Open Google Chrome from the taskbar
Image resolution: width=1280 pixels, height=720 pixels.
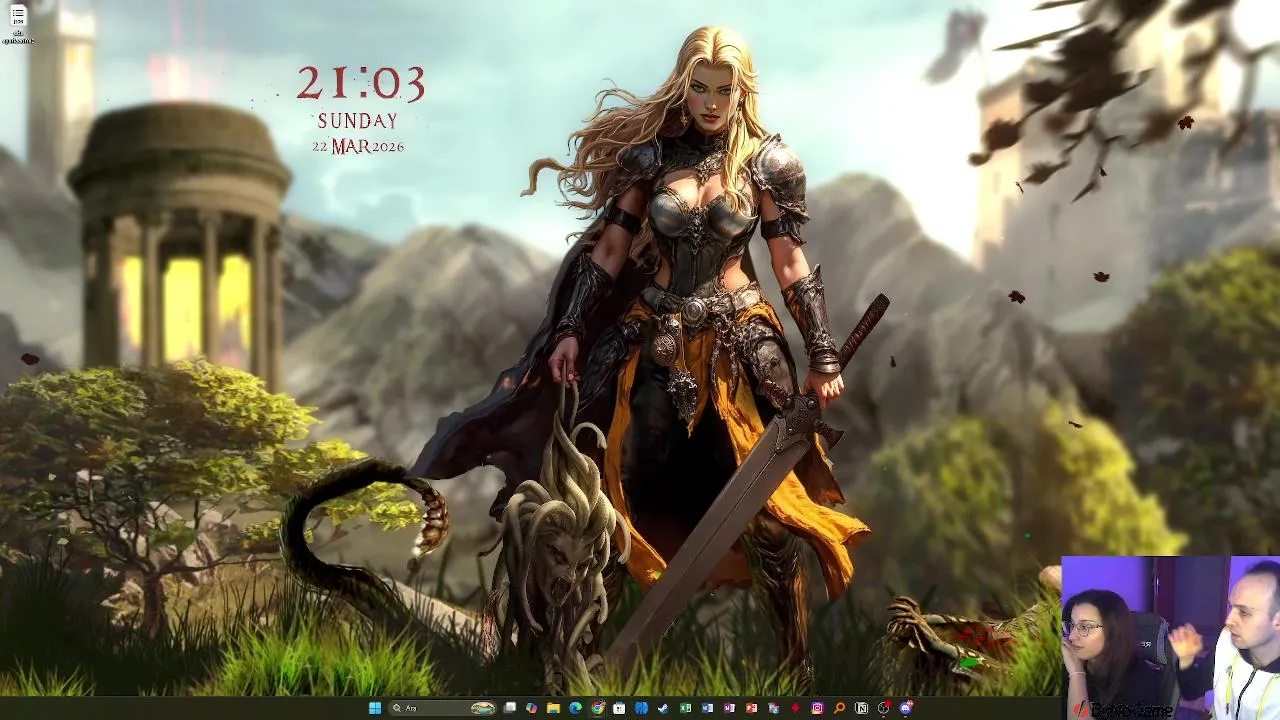click(597, 708)
